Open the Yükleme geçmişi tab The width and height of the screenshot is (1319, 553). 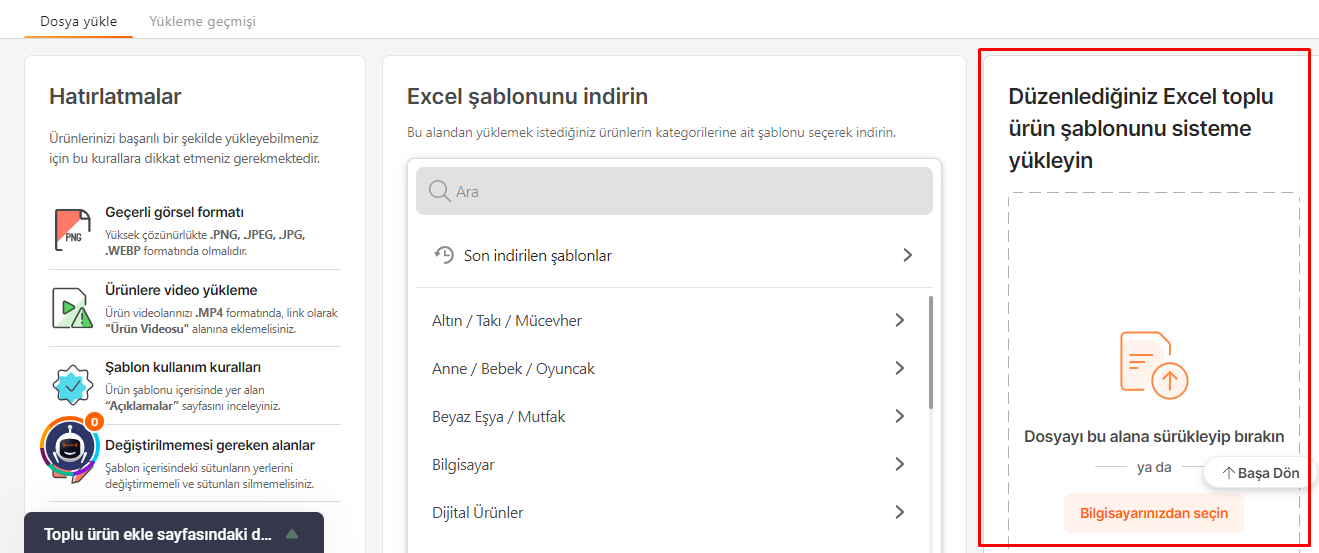point(202,21)
